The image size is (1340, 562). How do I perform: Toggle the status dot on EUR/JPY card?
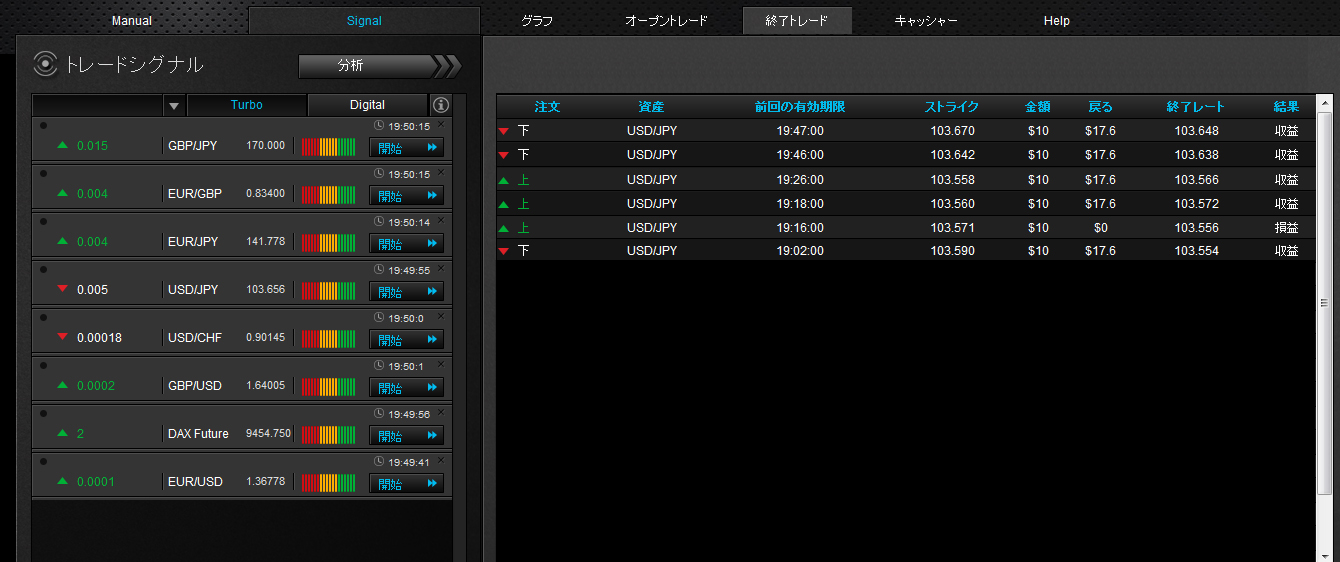coord(43,221)
